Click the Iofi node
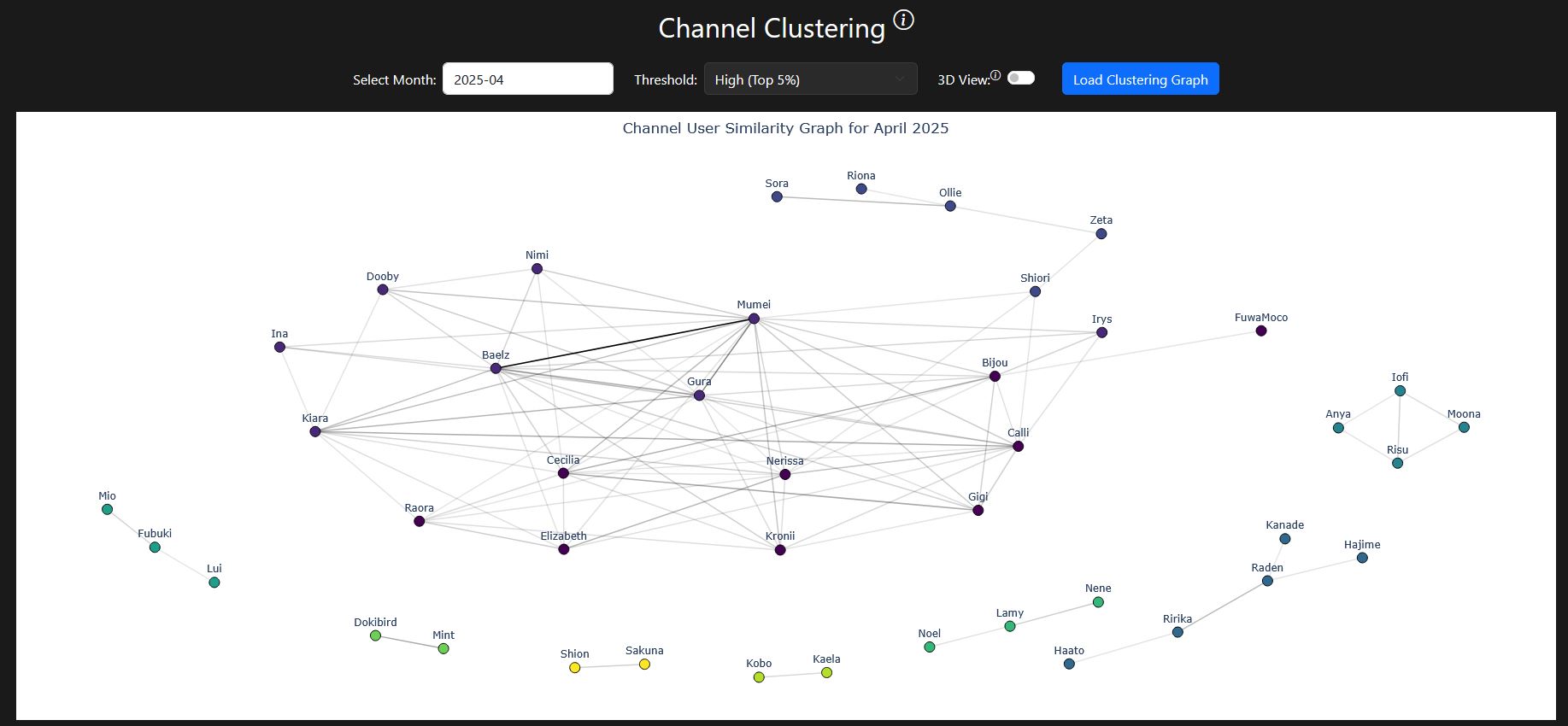 pos(1400,390)
